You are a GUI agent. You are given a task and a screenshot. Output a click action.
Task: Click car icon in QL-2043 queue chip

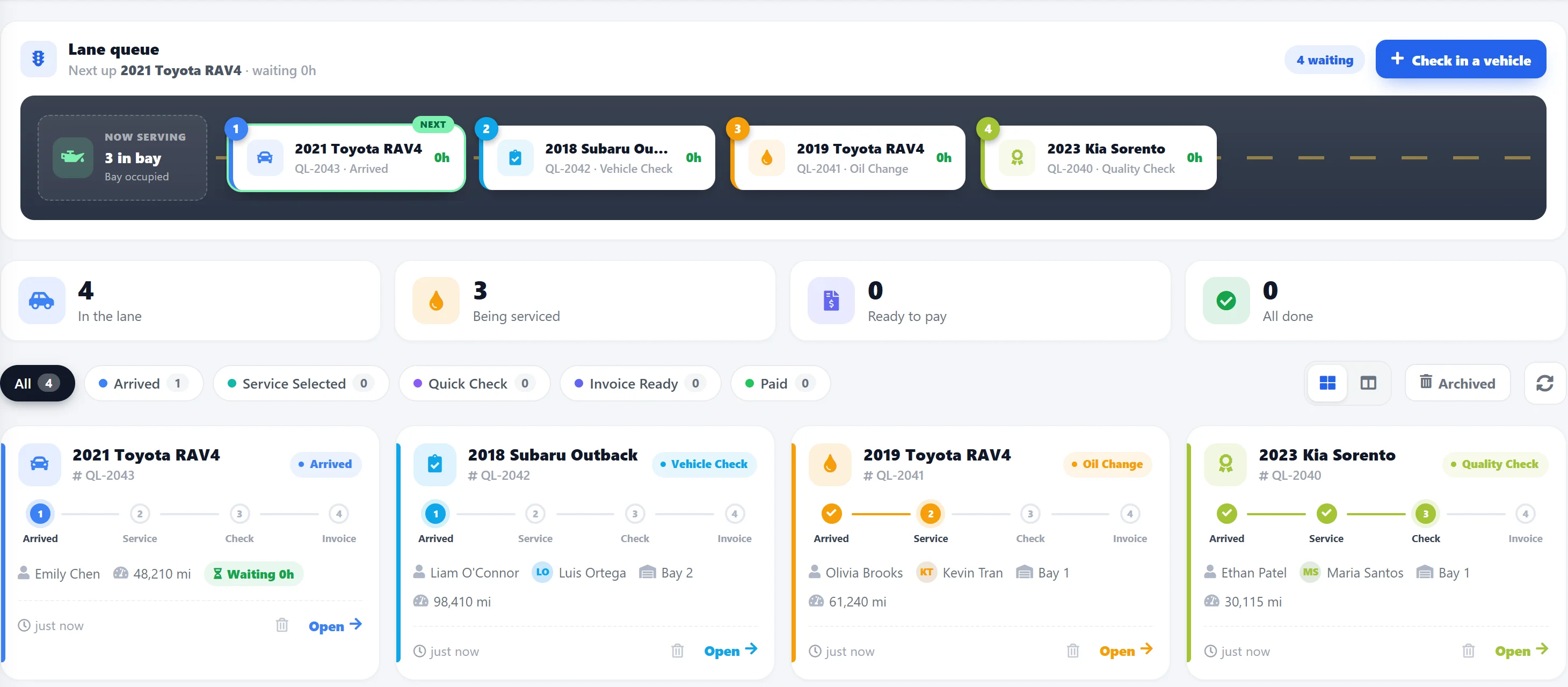pyautogui.click(x=265, y=158)
